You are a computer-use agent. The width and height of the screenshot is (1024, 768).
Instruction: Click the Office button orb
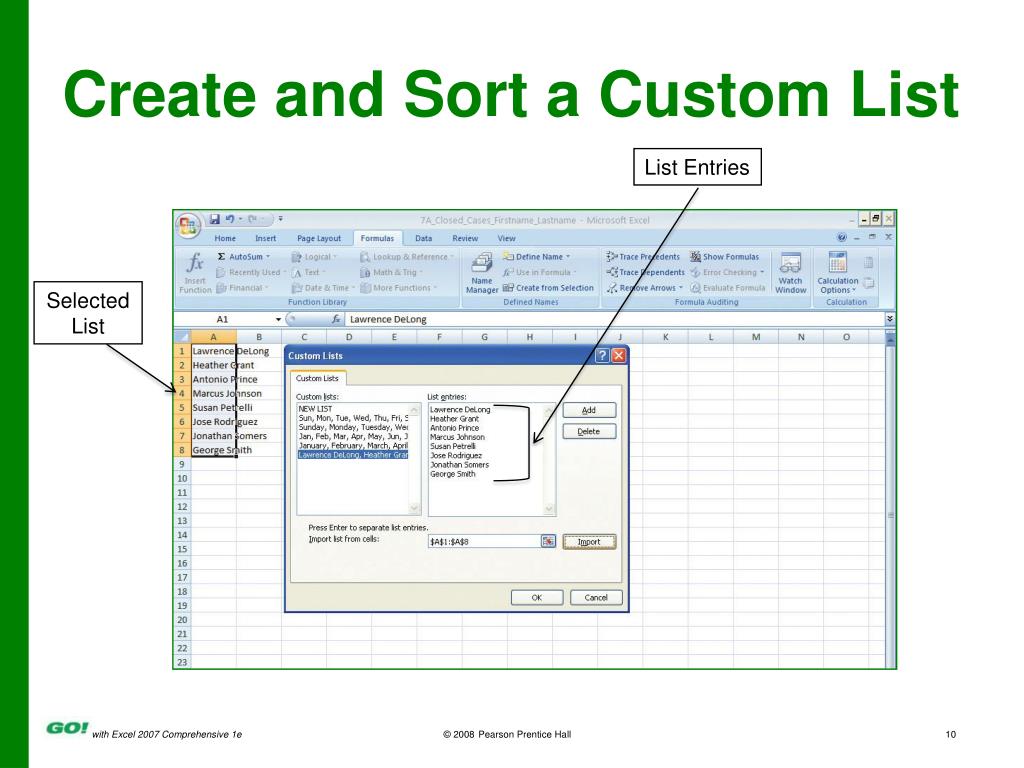tap(187, 224)
